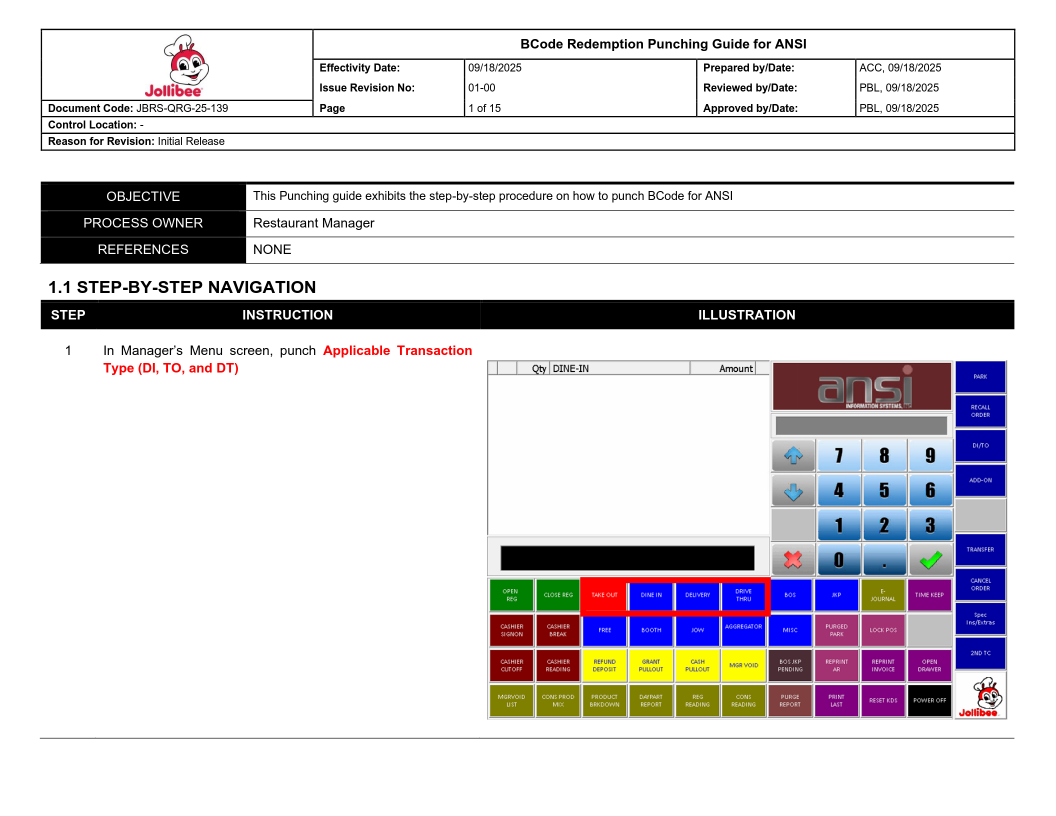Screen dimensions: 1056x816
Task: Click the PURGE REPORT button
Action: (x=790, y=701)
